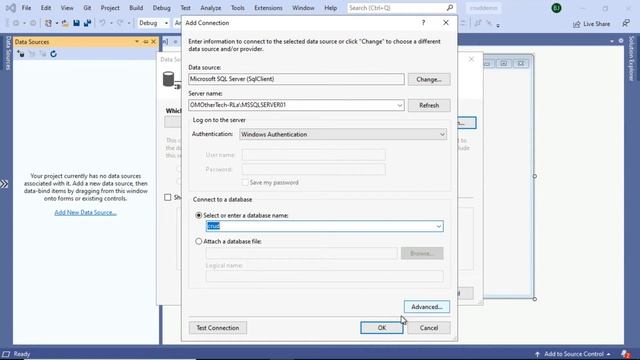Select 'Attach a database file' radio button
The width and height of the screenshot is (640, 360).
(x=199, y=241)
